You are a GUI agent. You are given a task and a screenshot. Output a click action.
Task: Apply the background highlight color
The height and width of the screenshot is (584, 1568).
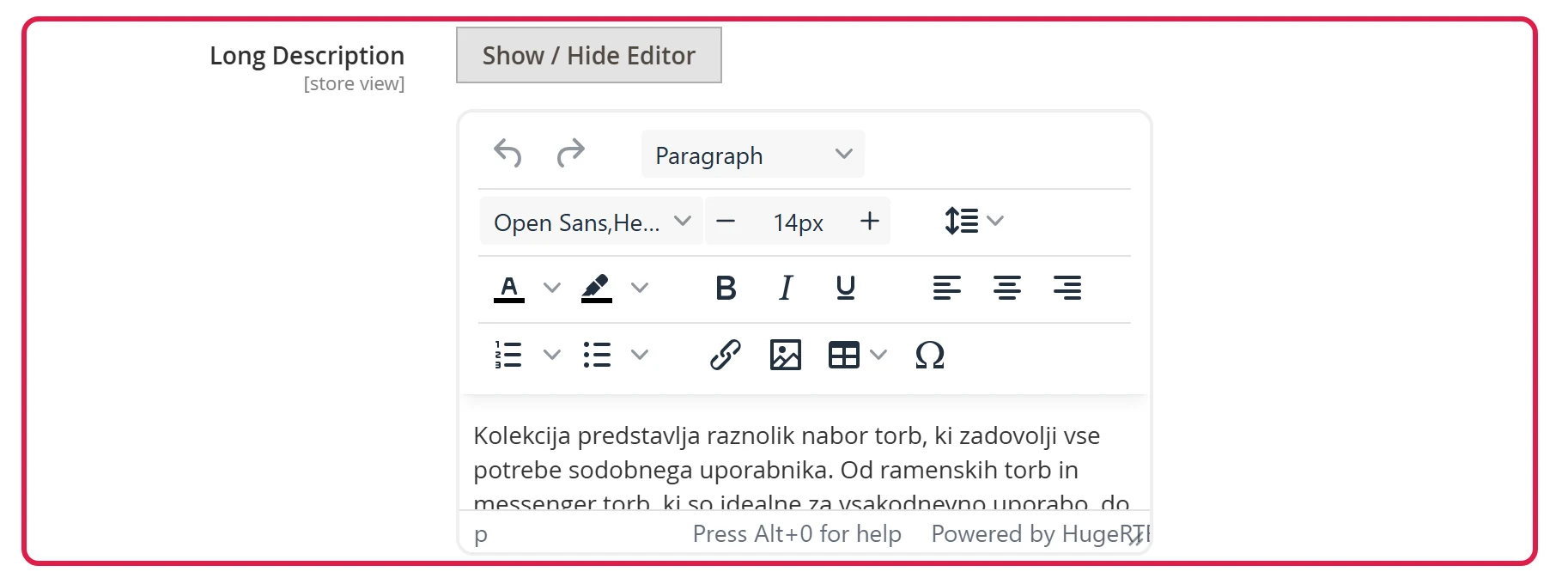pos(597,288)
